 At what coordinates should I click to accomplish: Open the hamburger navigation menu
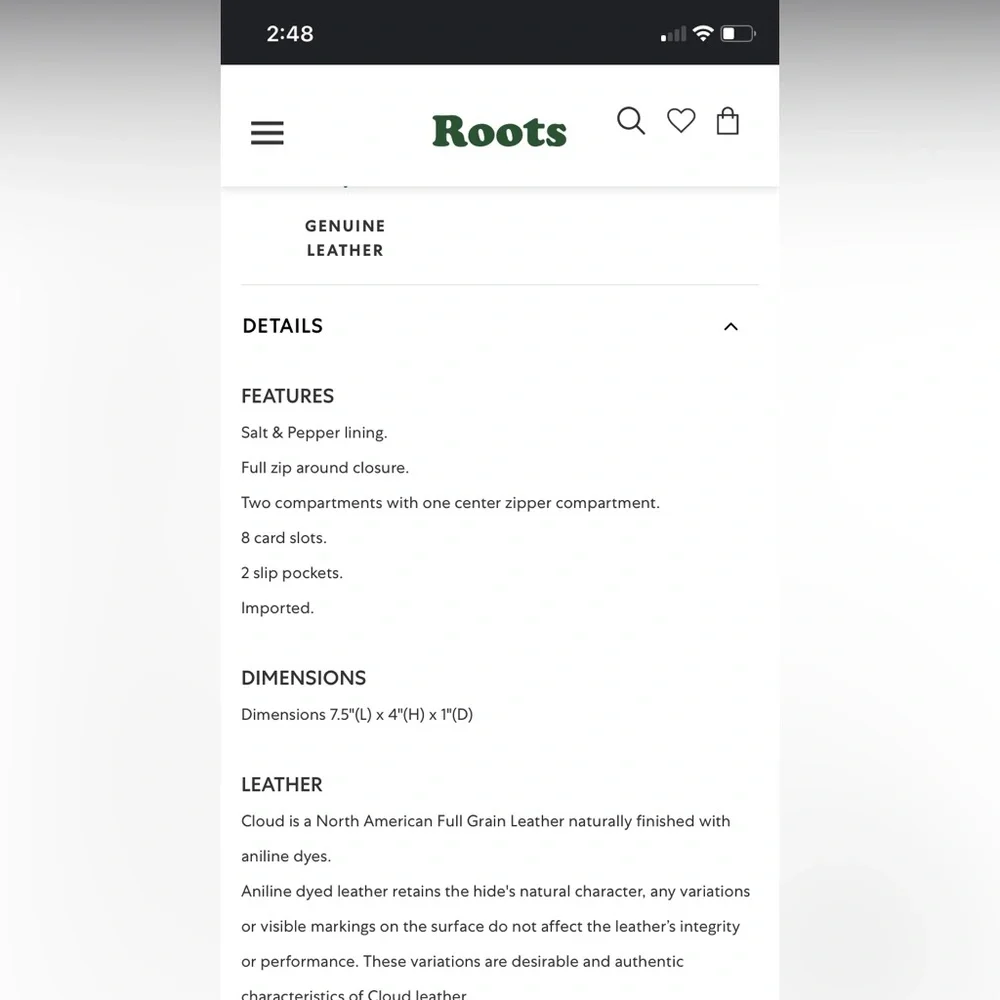click(x=267, y=133)
